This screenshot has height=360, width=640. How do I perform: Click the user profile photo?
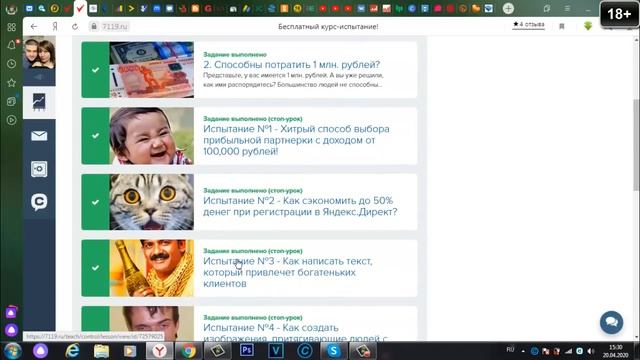(39, 53)
